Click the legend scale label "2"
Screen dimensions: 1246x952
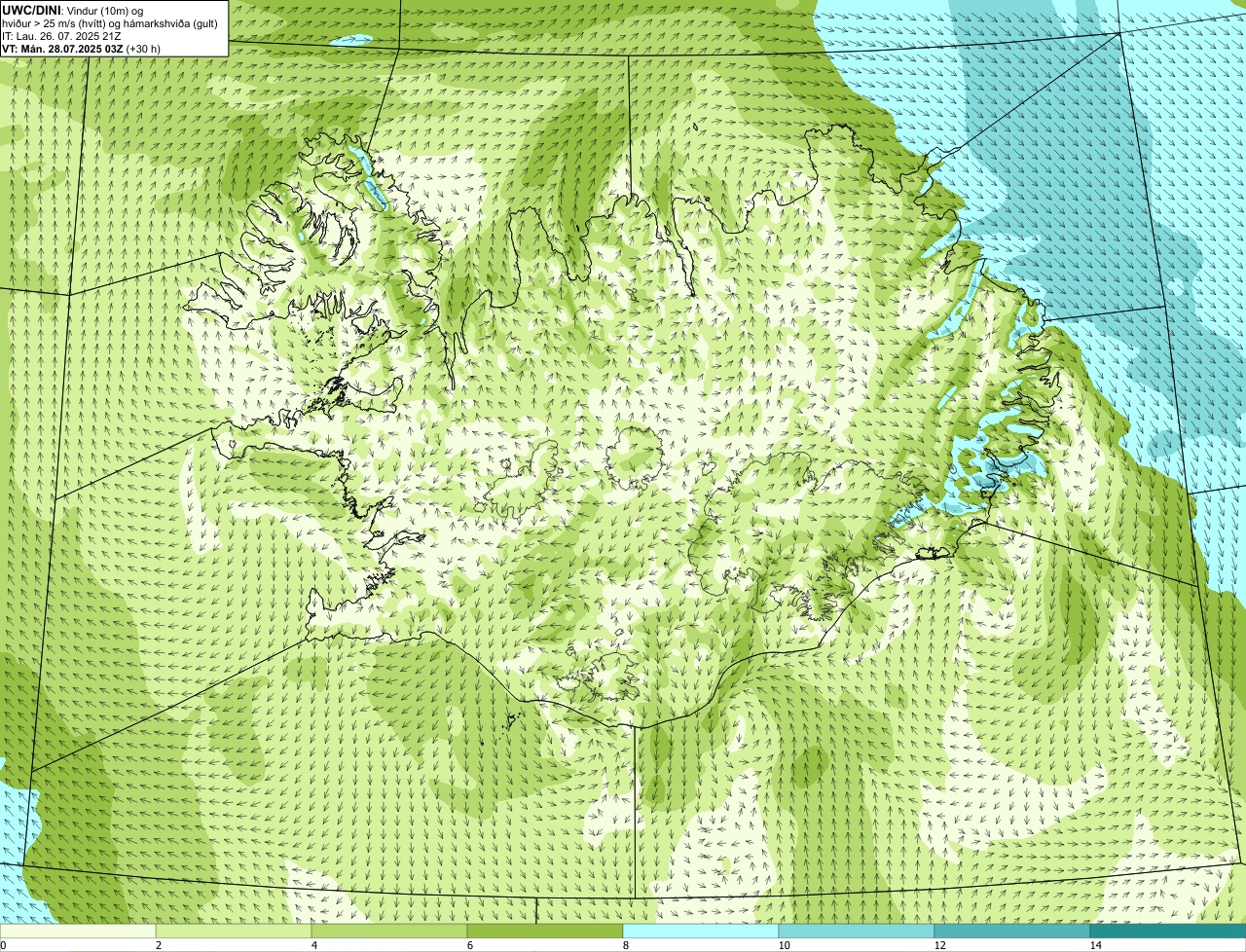pos(158,945)
